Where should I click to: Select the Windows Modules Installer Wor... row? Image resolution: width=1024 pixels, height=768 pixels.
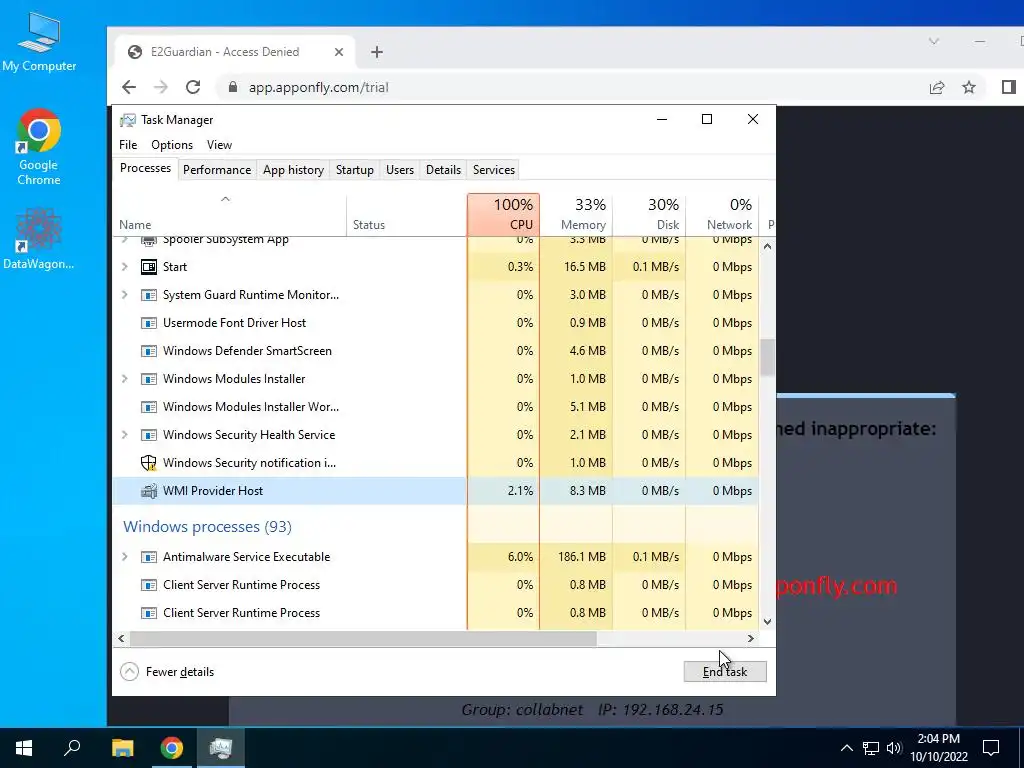coord(436,407)
